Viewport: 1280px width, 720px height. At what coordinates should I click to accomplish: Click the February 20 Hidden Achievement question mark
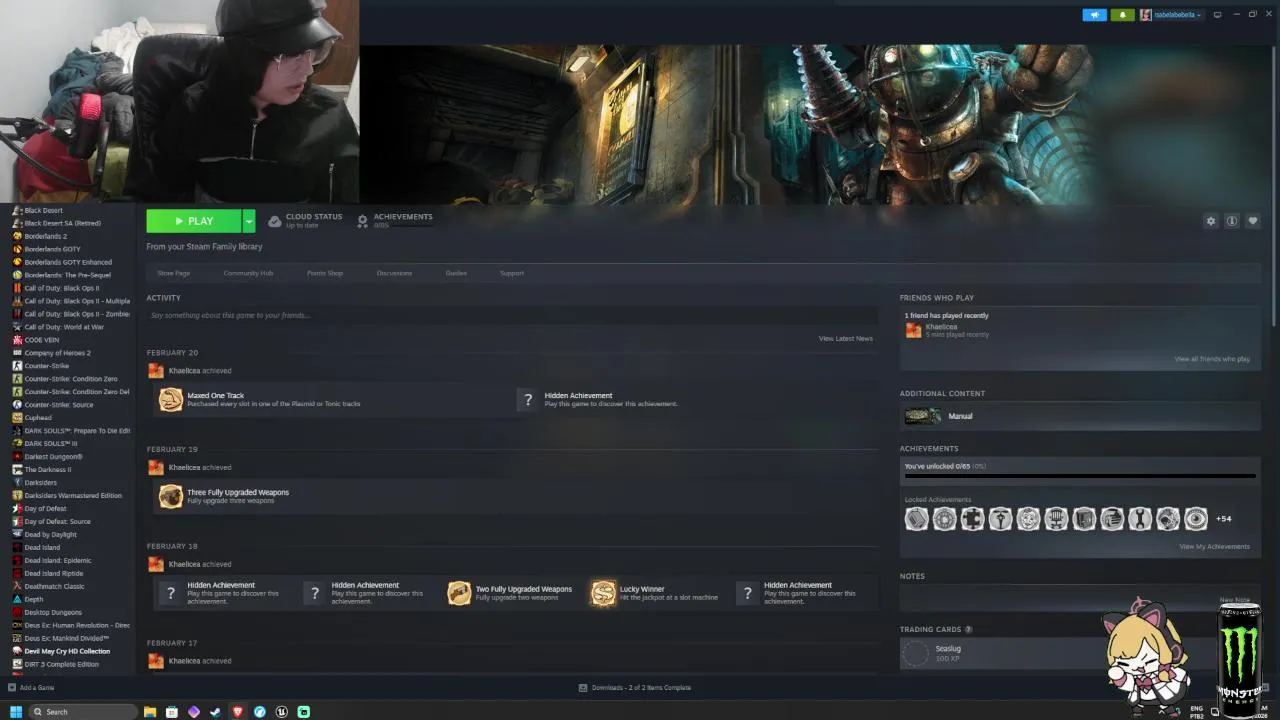point(528,400)
